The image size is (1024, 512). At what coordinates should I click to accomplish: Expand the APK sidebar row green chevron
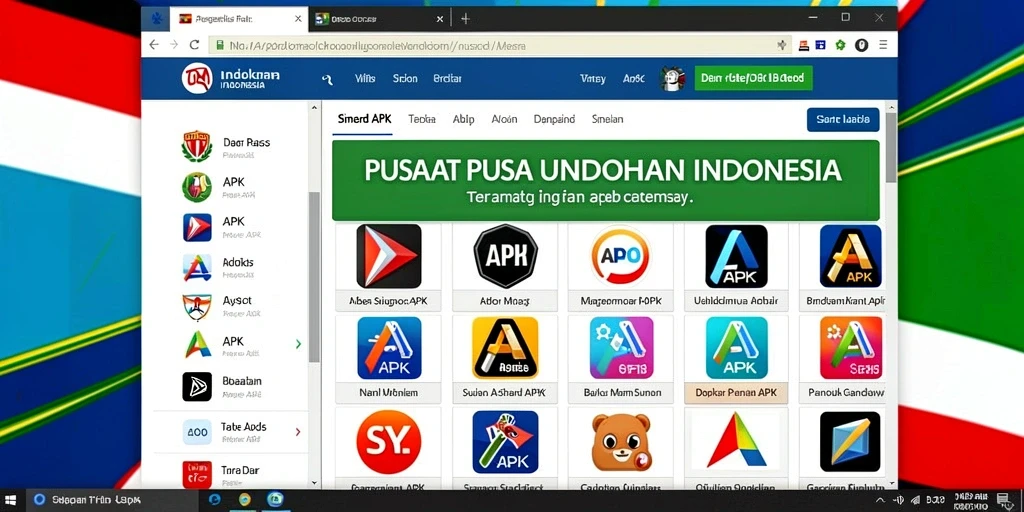[x=298, y=344]
